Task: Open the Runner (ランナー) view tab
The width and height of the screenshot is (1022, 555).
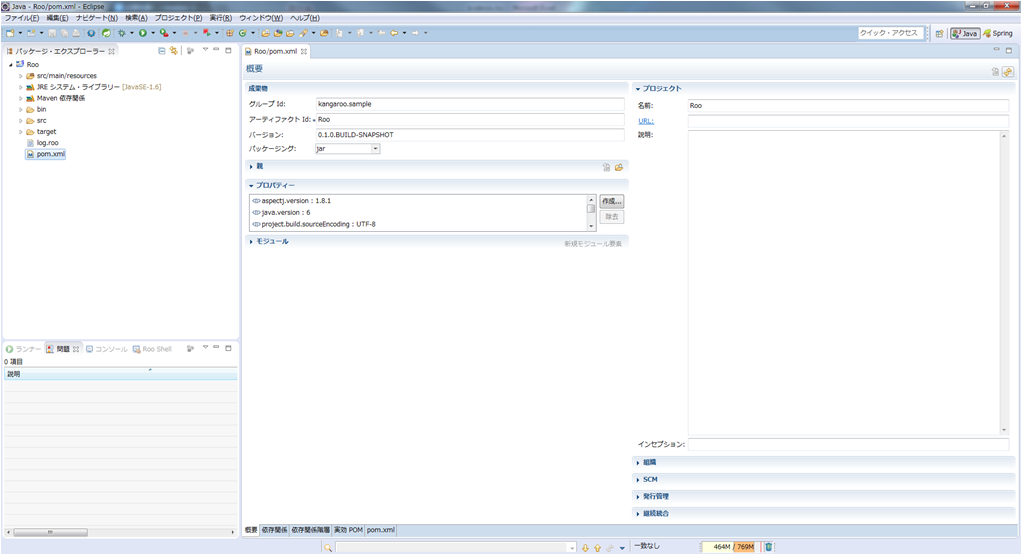Action: 23,349
